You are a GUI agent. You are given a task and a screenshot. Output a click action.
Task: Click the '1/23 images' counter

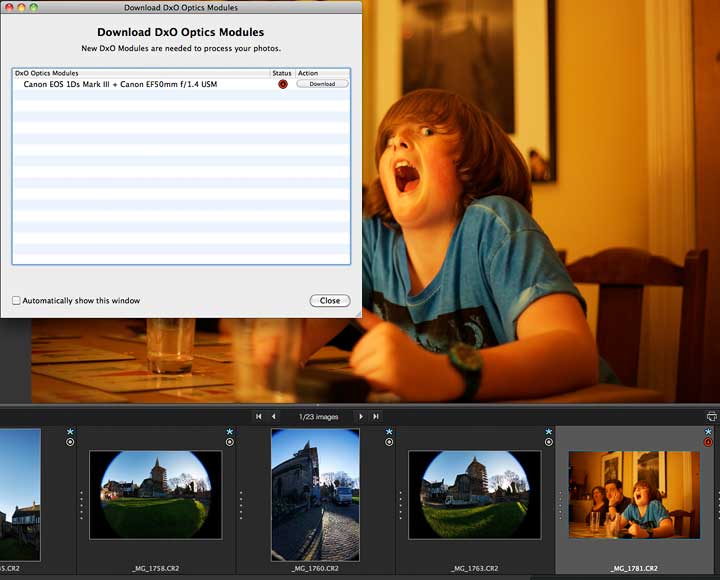point(318,417)
